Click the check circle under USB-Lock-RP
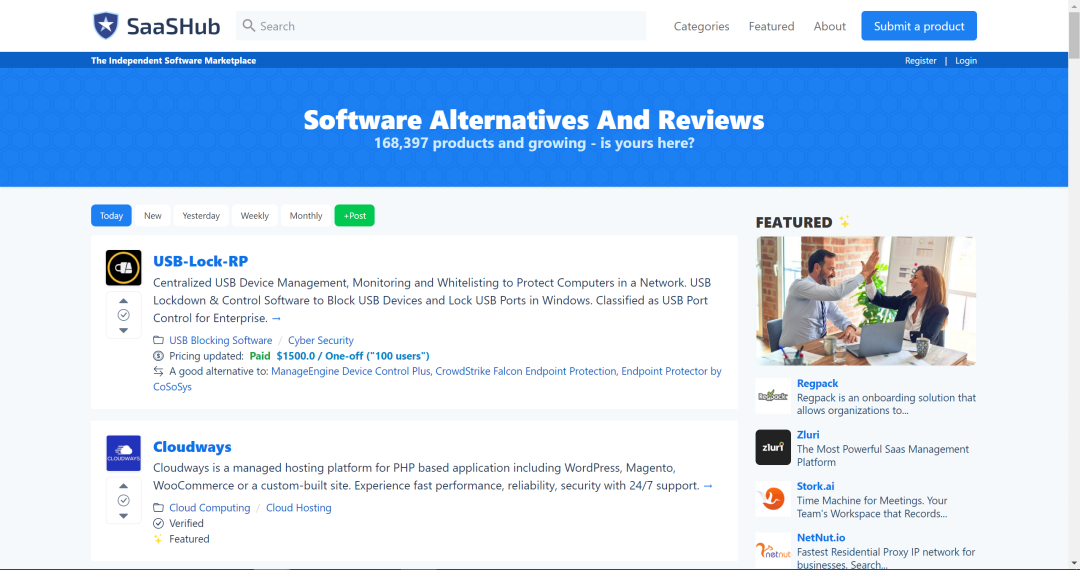This screenshot has width=1080, height=570. point(123,315)
